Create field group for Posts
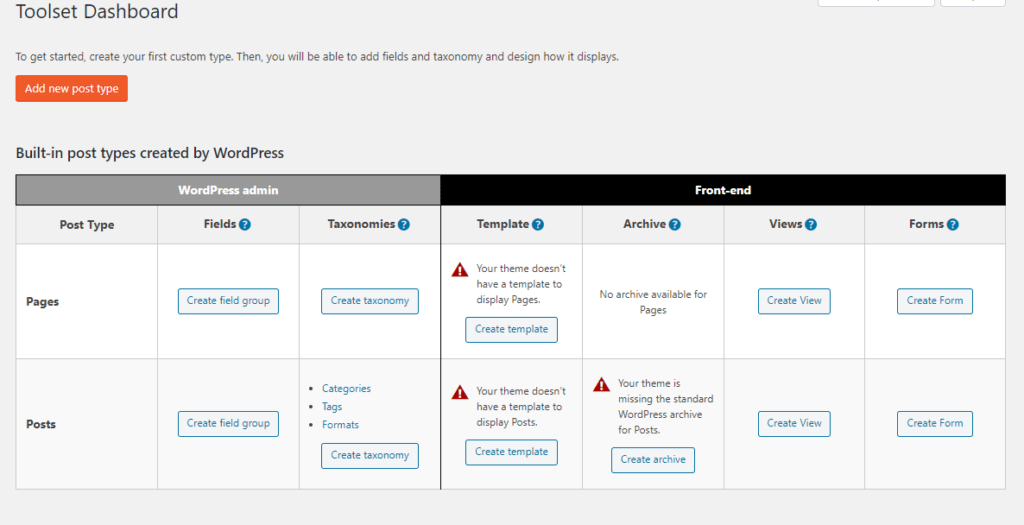 pos(228,424)
